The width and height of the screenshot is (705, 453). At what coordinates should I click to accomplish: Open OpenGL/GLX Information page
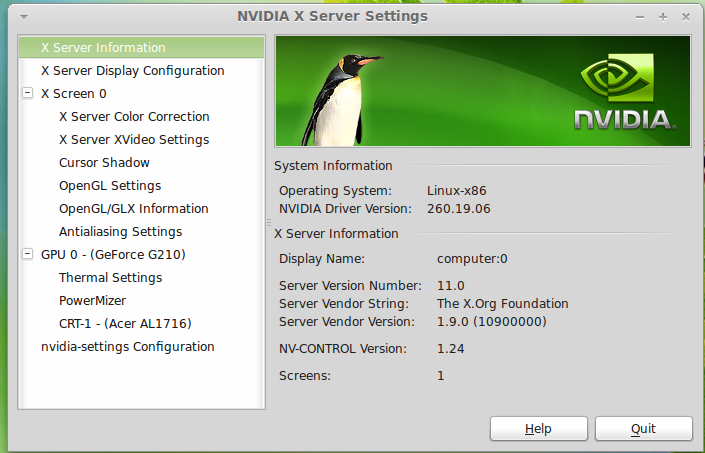134,209
